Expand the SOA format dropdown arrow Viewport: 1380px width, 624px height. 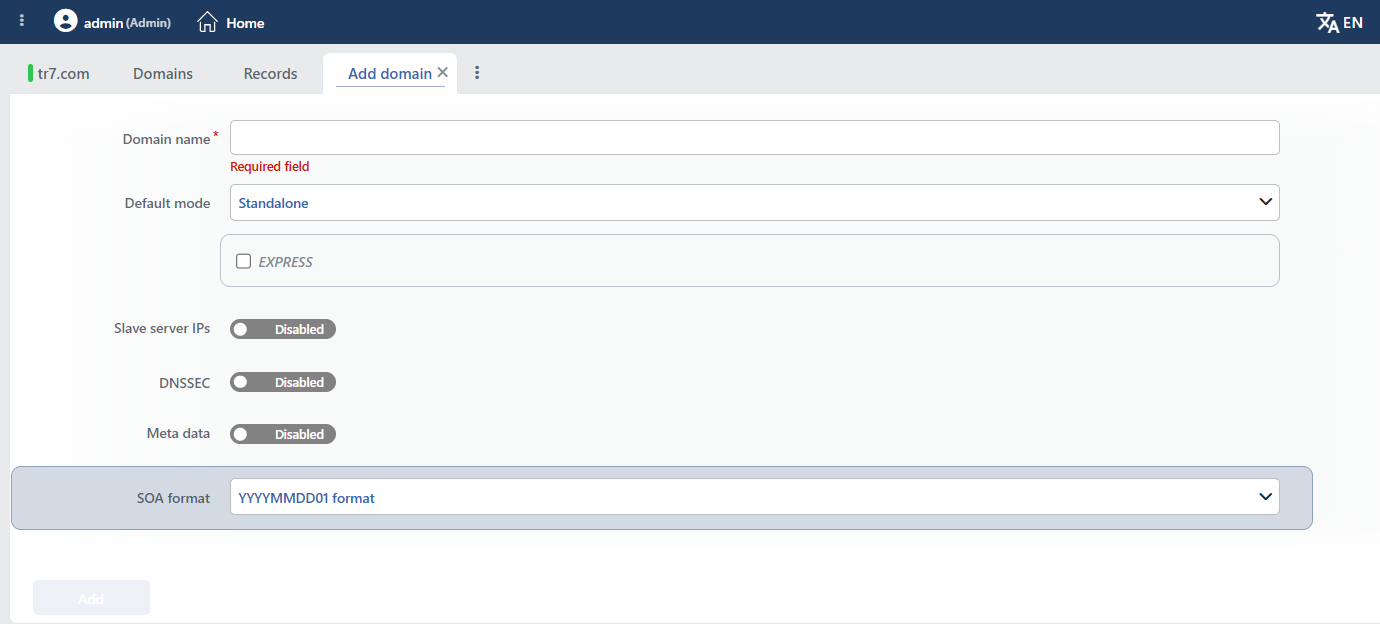(1266, 496)
